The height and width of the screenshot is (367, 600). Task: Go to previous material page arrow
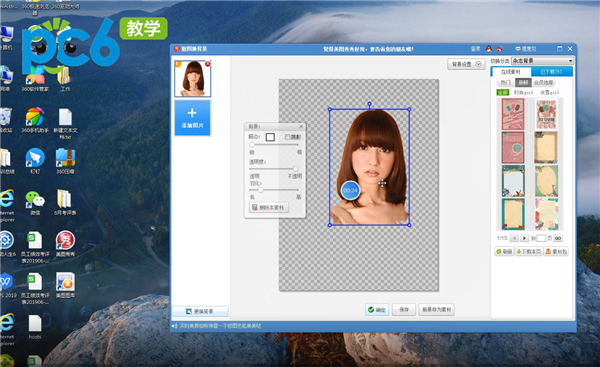coord(514,238)
